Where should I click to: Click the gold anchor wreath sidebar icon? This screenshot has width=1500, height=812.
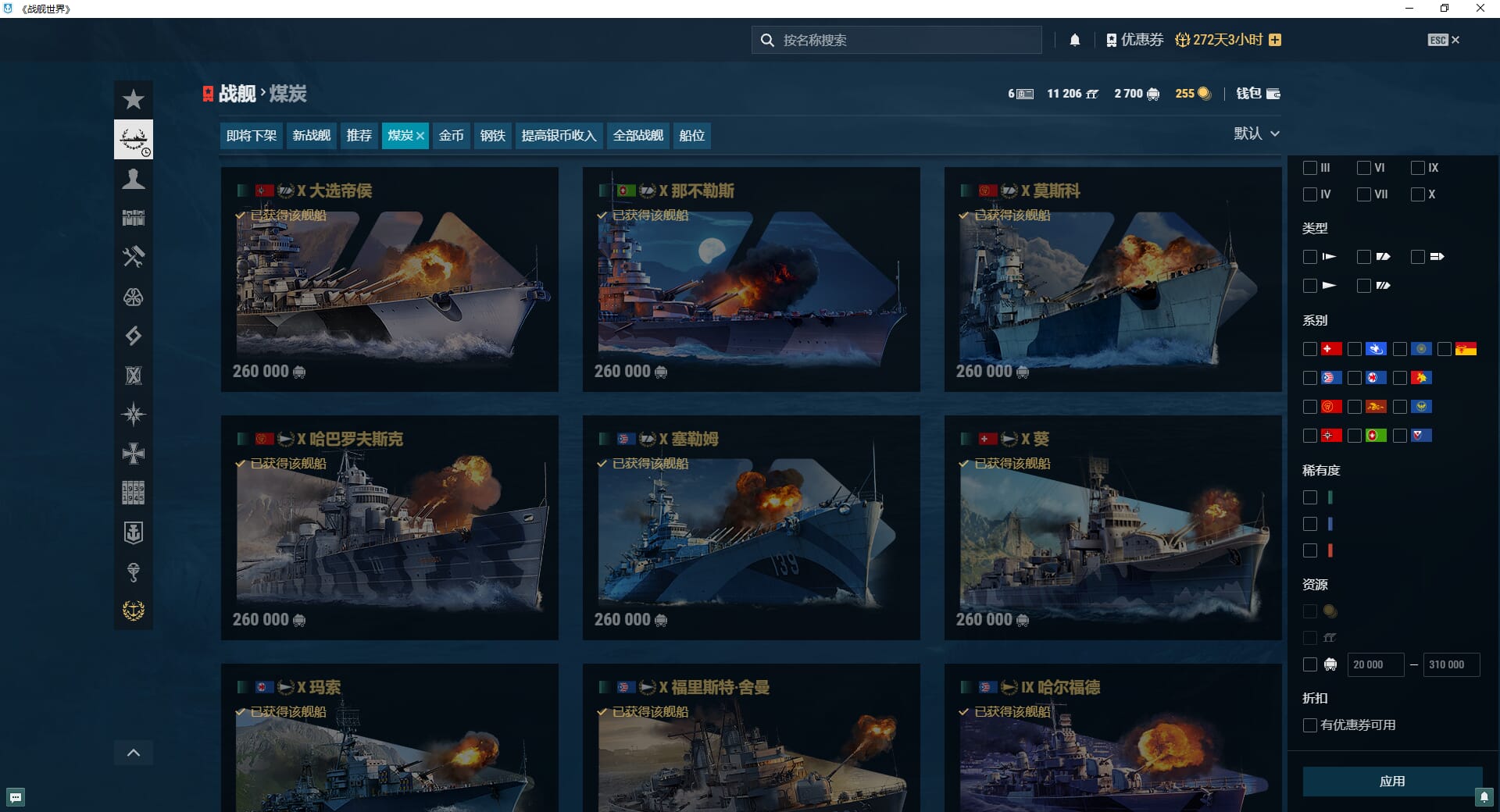click(134, 611)
